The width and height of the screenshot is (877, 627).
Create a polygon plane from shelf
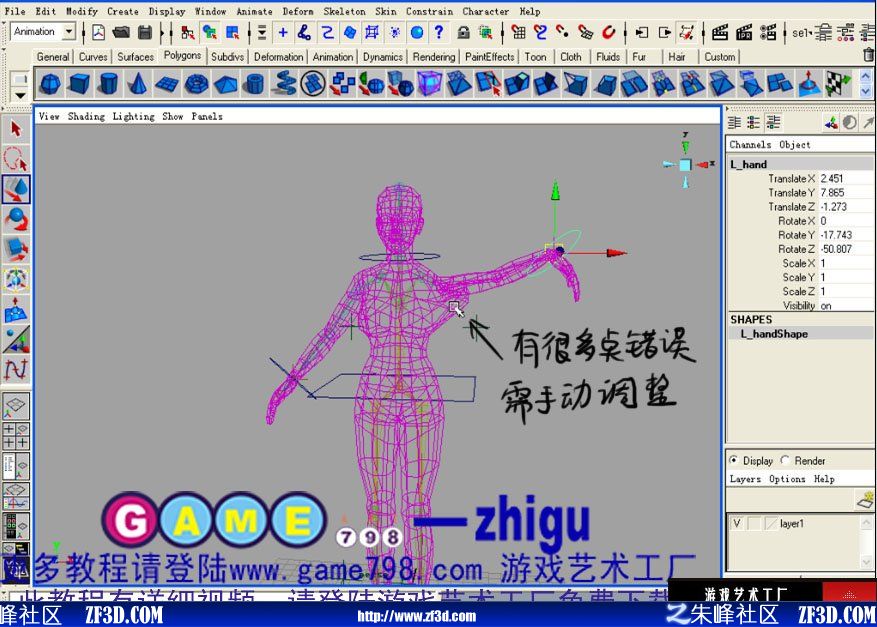coord(167,84)
